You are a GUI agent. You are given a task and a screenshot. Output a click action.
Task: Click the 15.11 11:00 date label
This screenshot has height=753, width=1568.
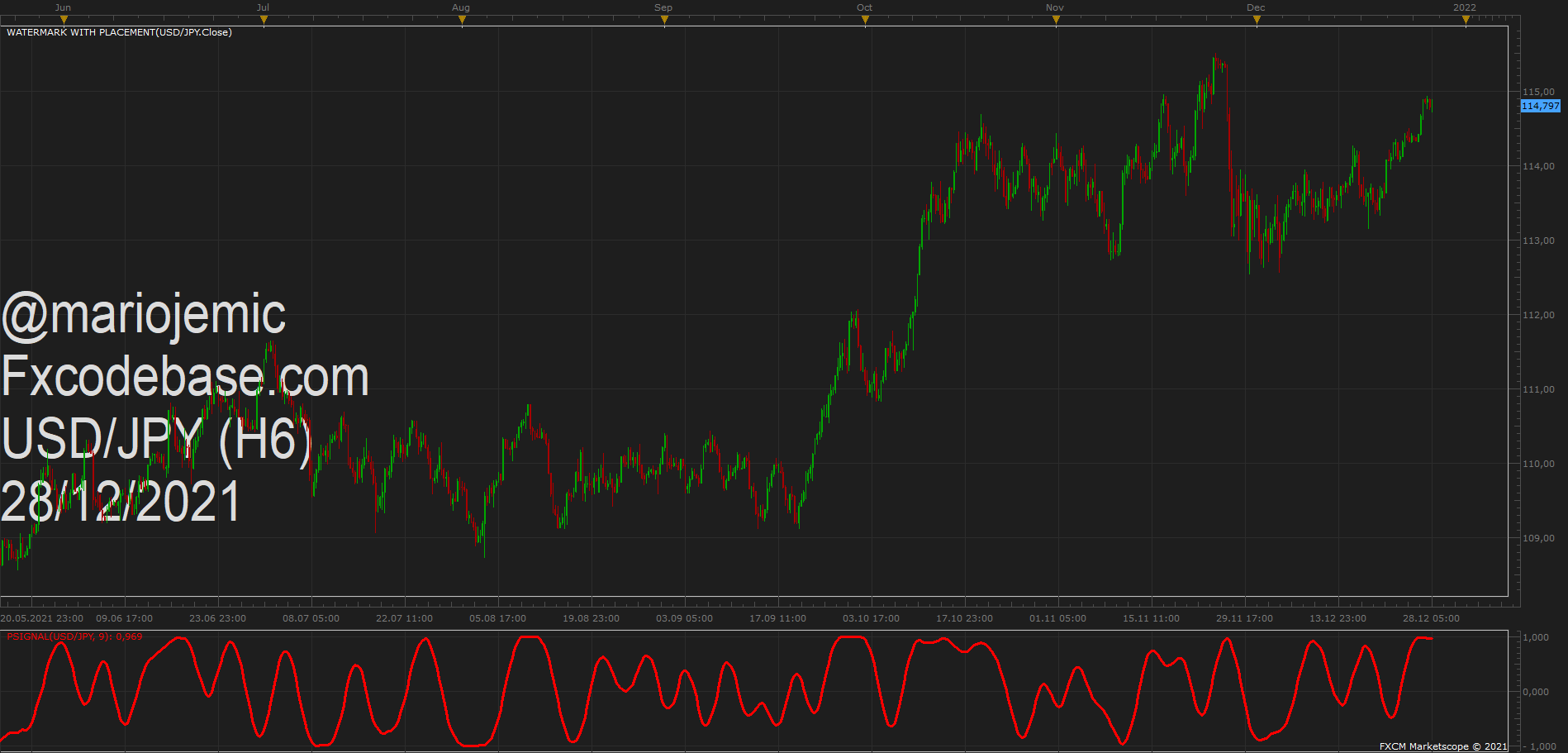1152,618
